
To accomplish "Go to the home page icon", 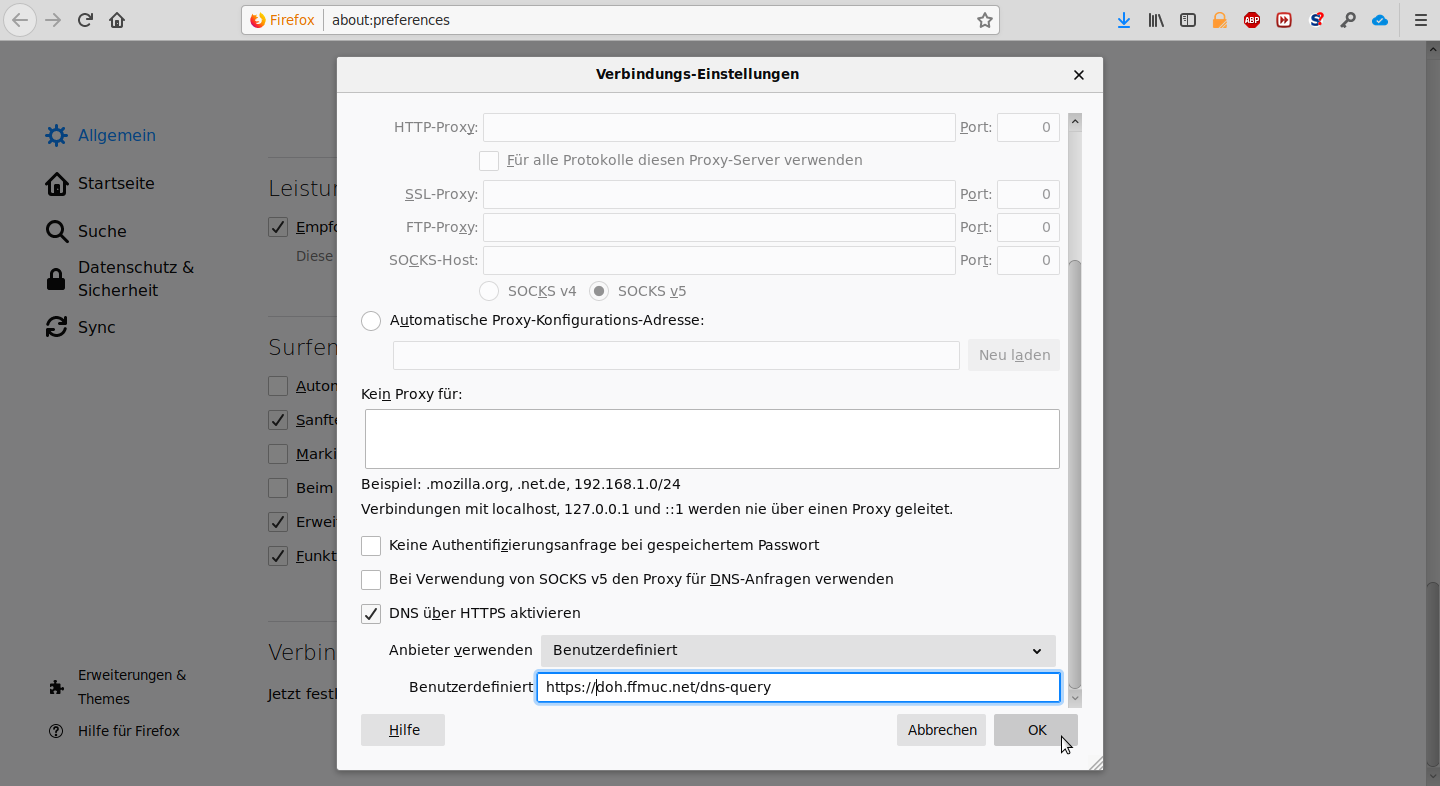I will coord(117,20).
